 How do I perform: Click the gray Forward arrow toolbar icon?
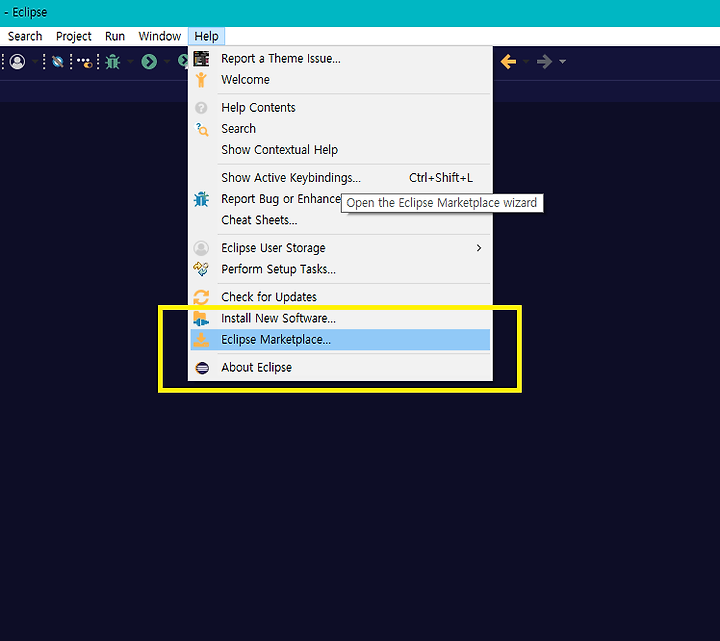point(545,62)
